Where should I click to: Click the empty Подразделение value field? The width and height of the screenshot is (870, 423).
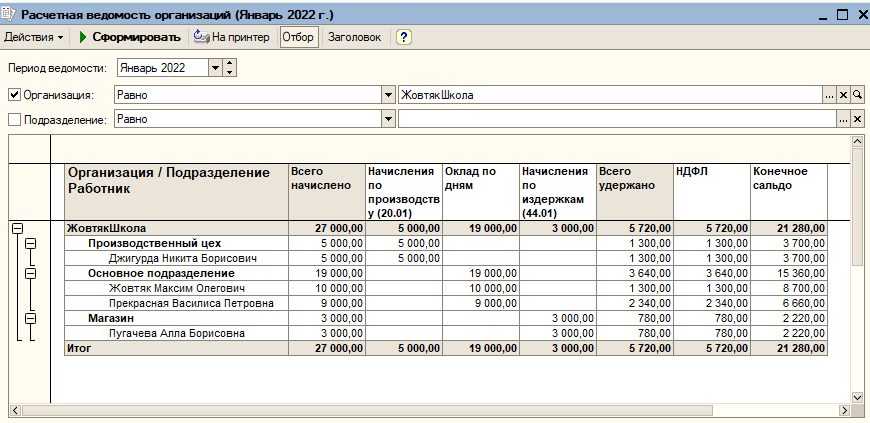[x=617, y=119]
